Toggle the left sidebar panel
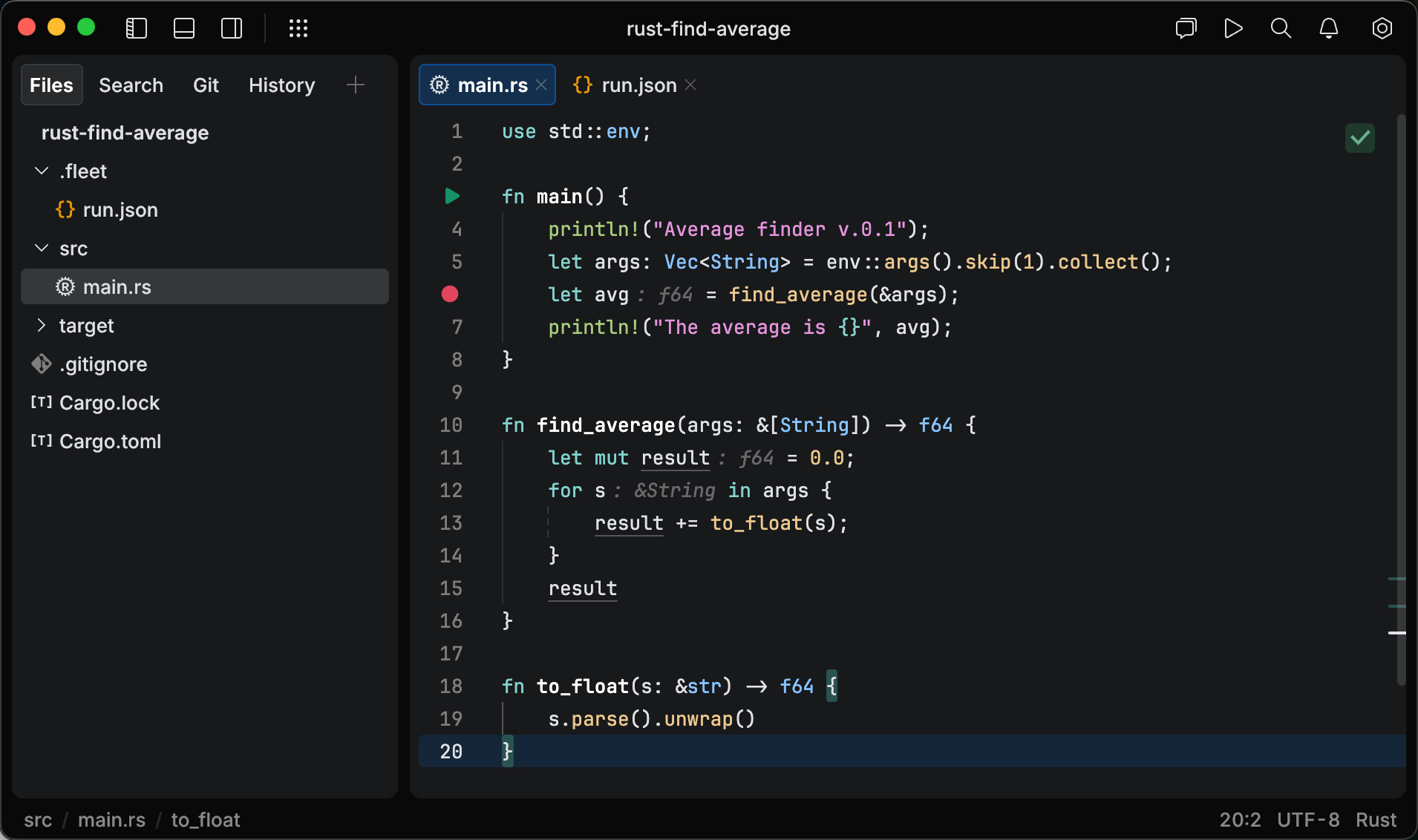This screenshot has height=840, width=1418. (x=136, y=28)
